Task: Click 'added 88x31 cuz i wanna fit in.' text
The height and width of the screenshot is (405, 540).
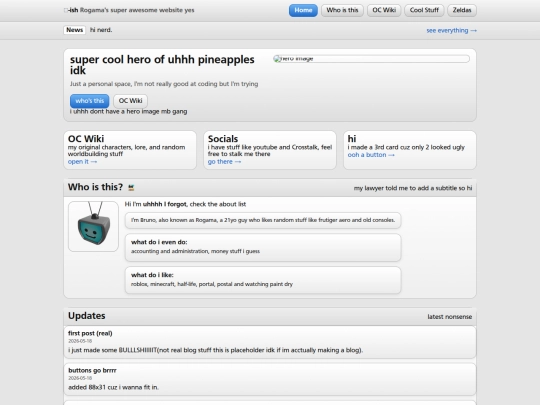Action: click(x=113, y=387)
